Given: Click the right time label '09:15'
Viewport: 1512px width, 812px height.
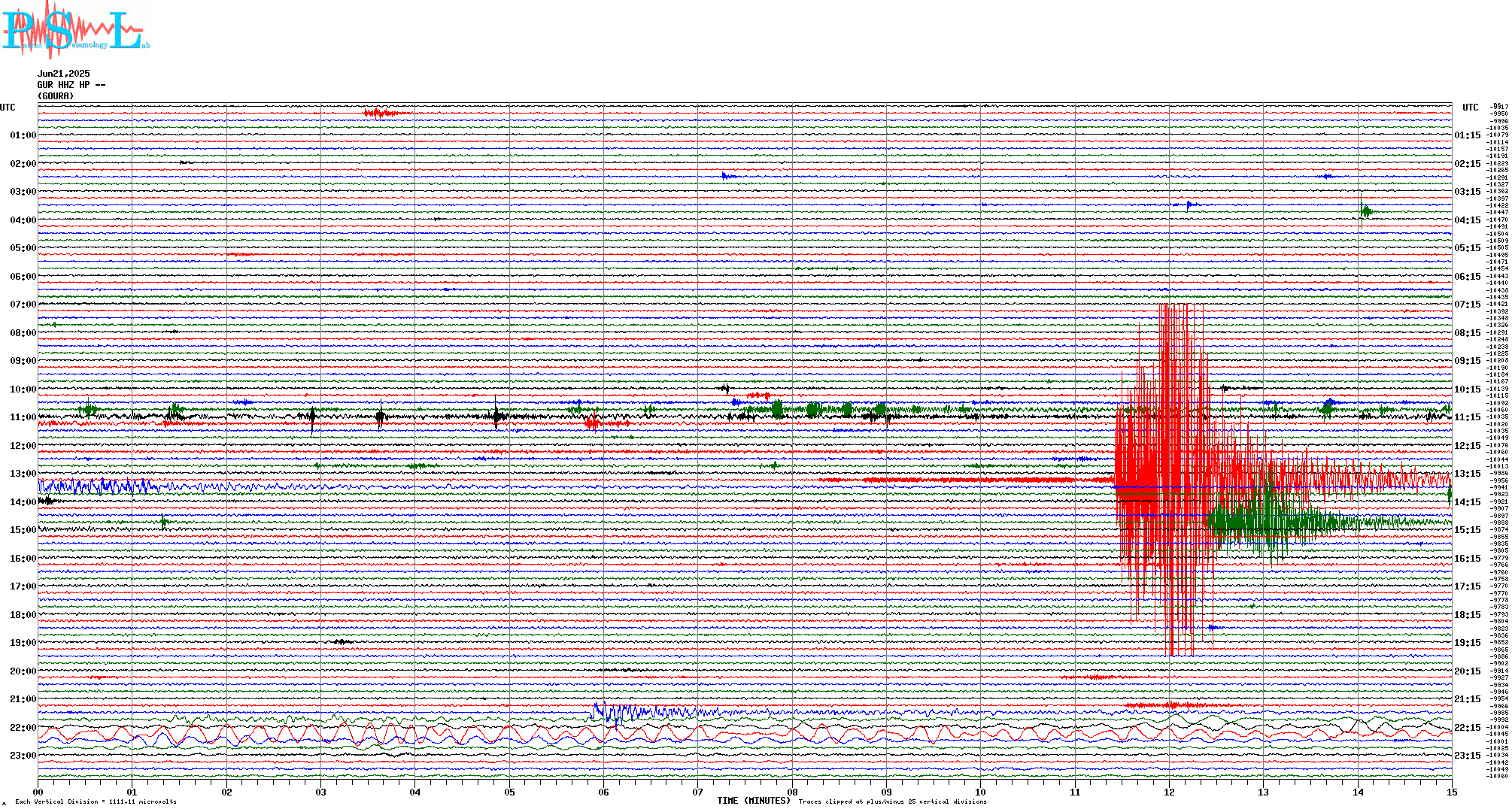Looking at the screenshot, I should tap(1468, 361).
